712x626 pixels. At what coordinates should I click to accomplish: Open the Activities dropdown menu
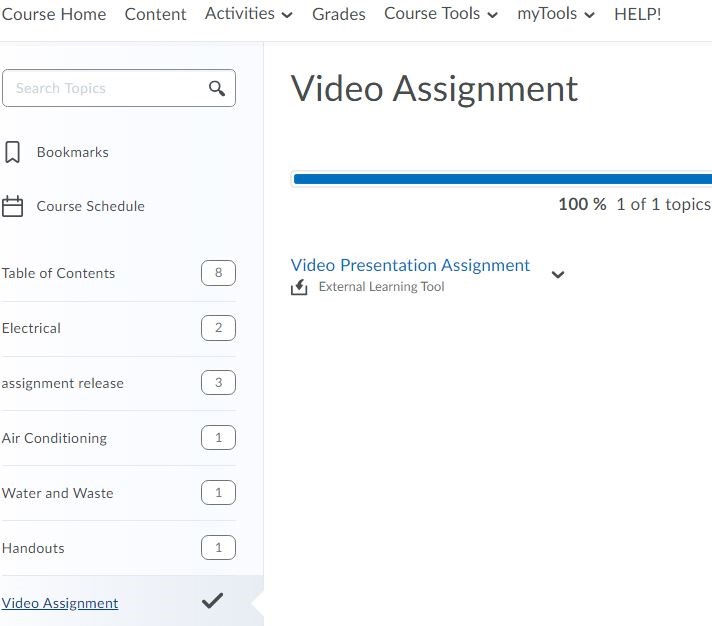tap(249, 14)
